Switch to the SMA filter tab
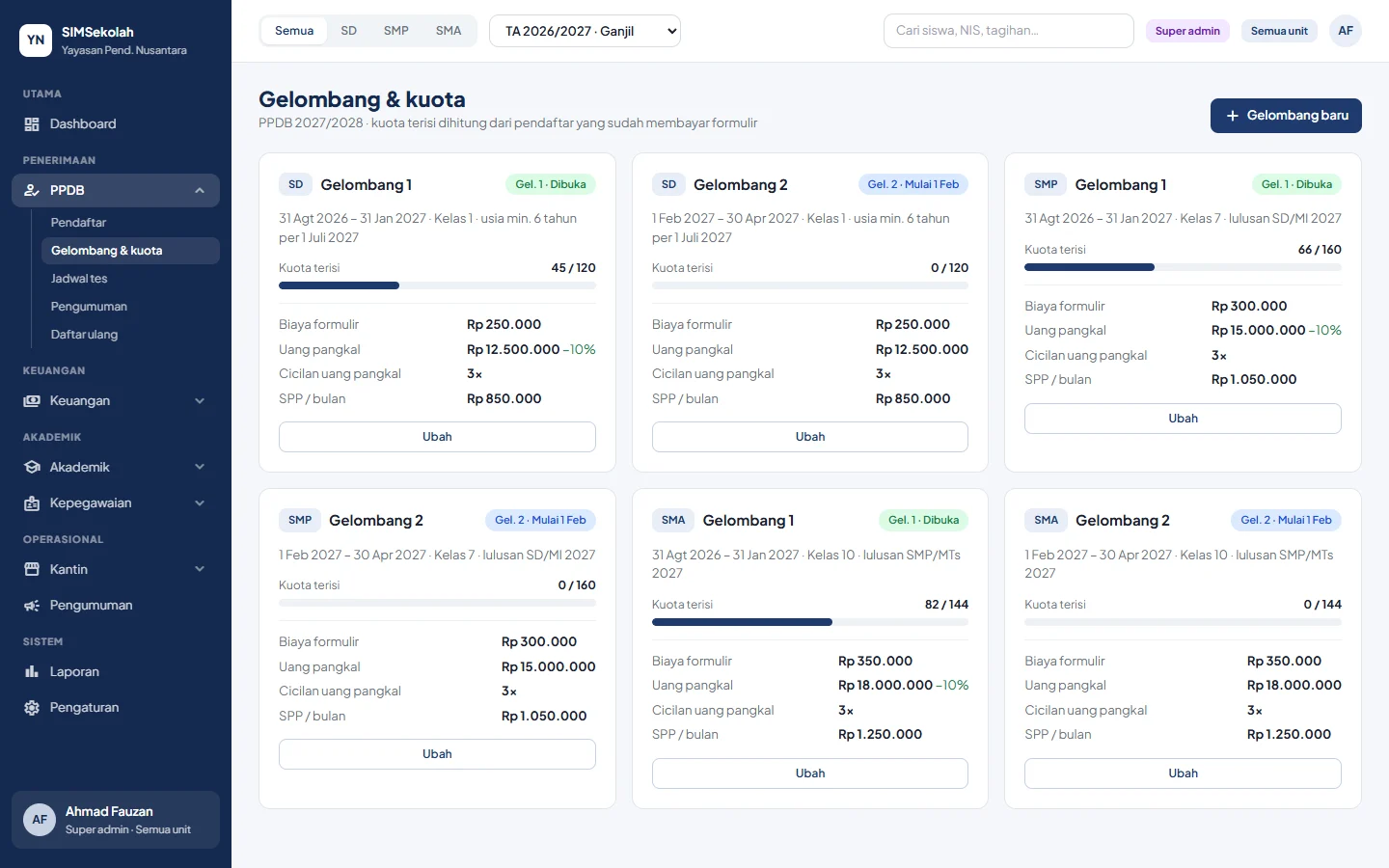1389x868 pixels. click(449, 31)
